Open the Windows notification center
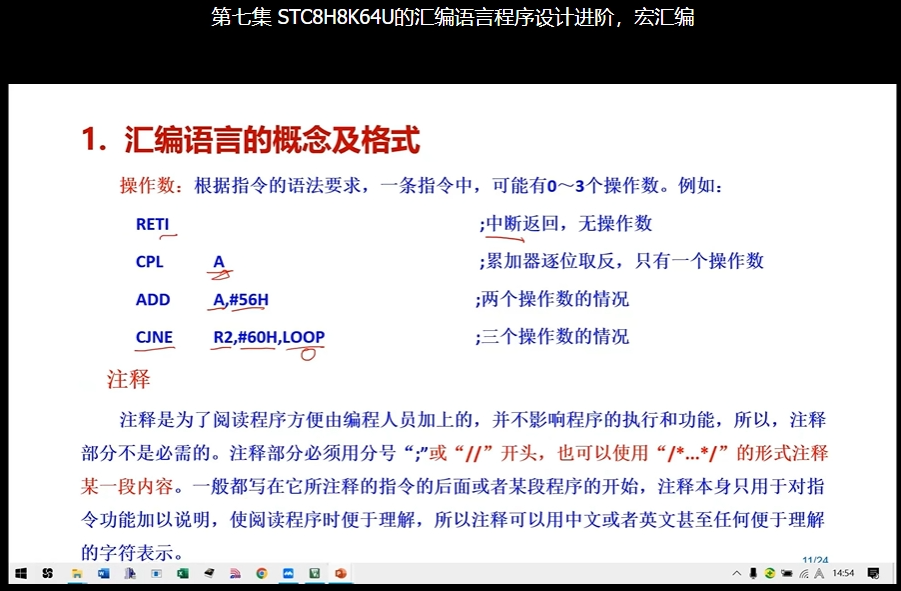This screenshot has height=591, width=901. coord(873,573)
